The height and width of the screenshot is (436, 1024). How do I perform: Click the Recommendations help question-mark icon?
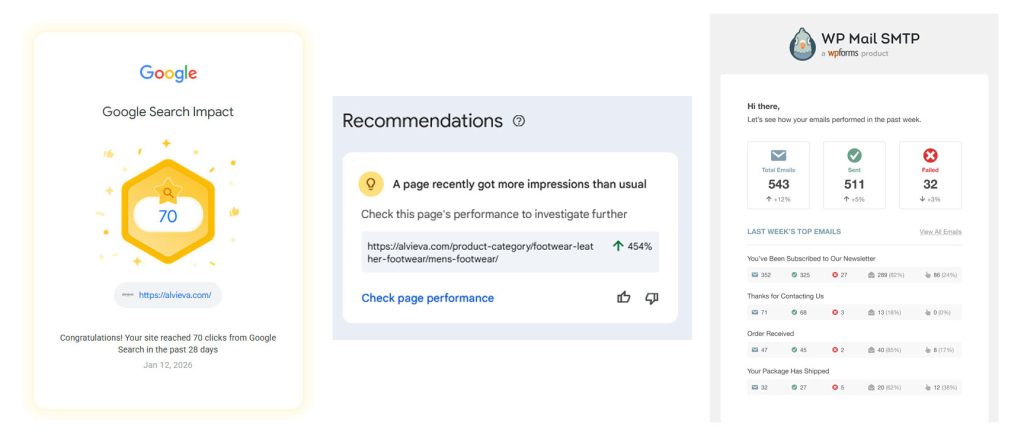518,121
